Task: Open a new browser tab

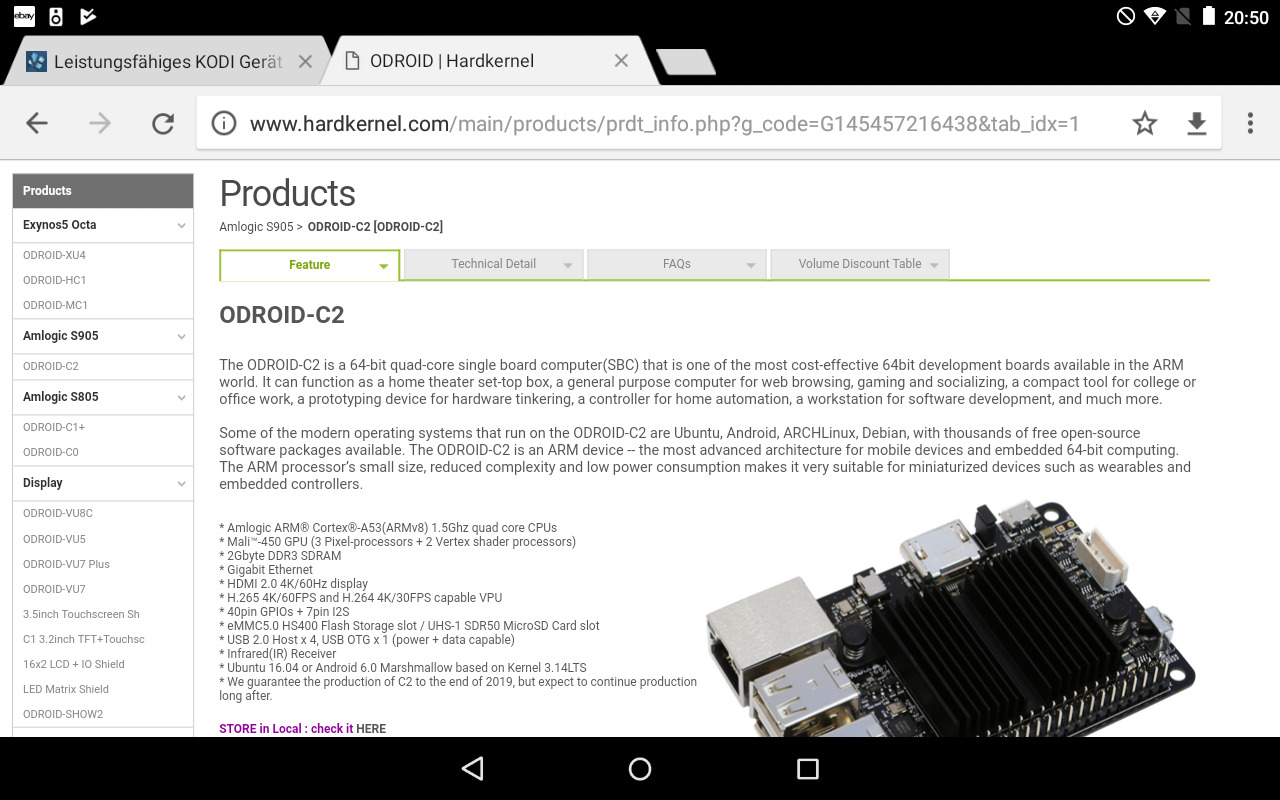Action: point(685,62)
